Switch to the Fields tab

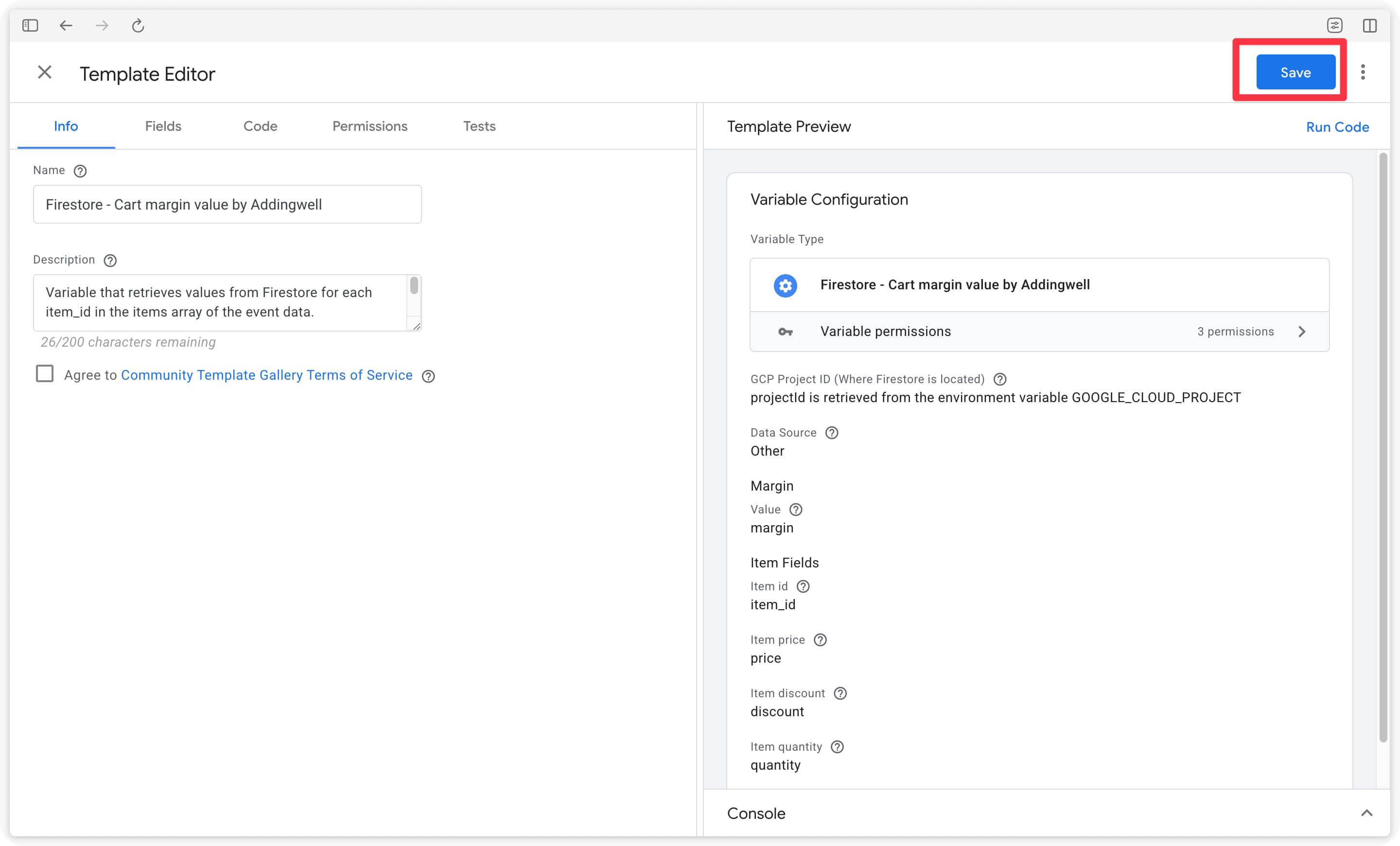pos(163,126)
